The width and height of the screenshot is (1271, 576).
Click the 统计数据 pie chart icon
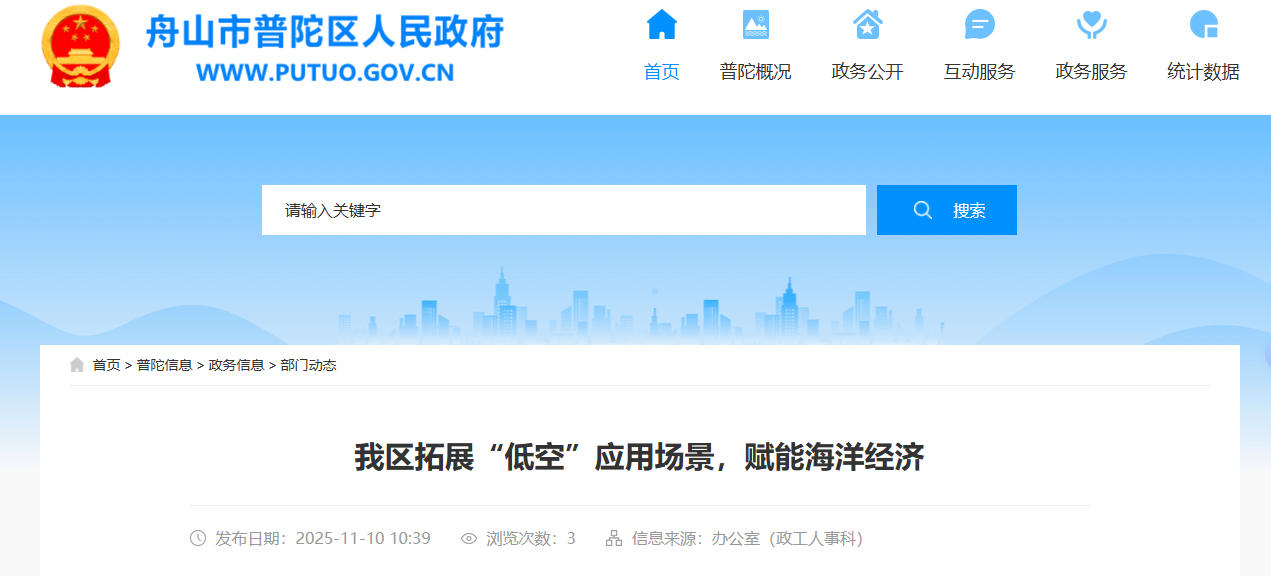pyautogui.click(x=1199, y=24)
